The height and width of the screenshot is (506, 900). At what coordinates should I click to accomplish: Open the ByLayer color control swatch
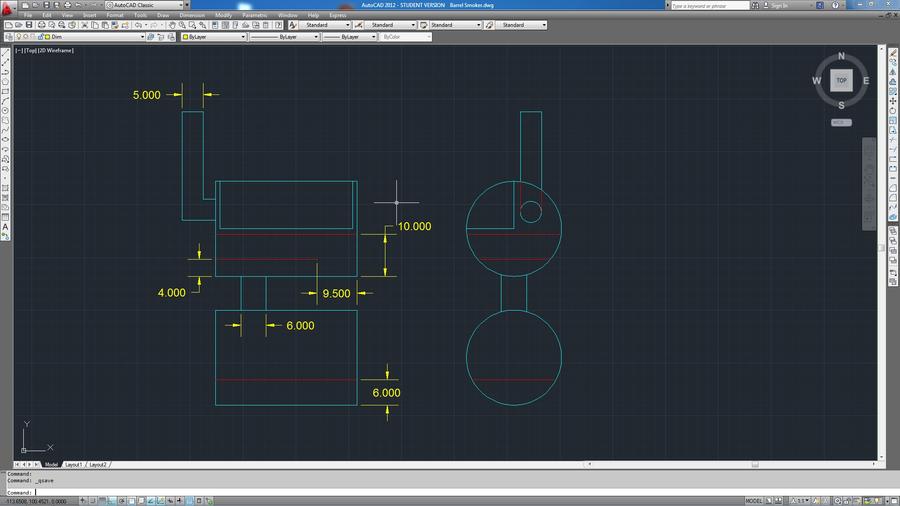187,37
